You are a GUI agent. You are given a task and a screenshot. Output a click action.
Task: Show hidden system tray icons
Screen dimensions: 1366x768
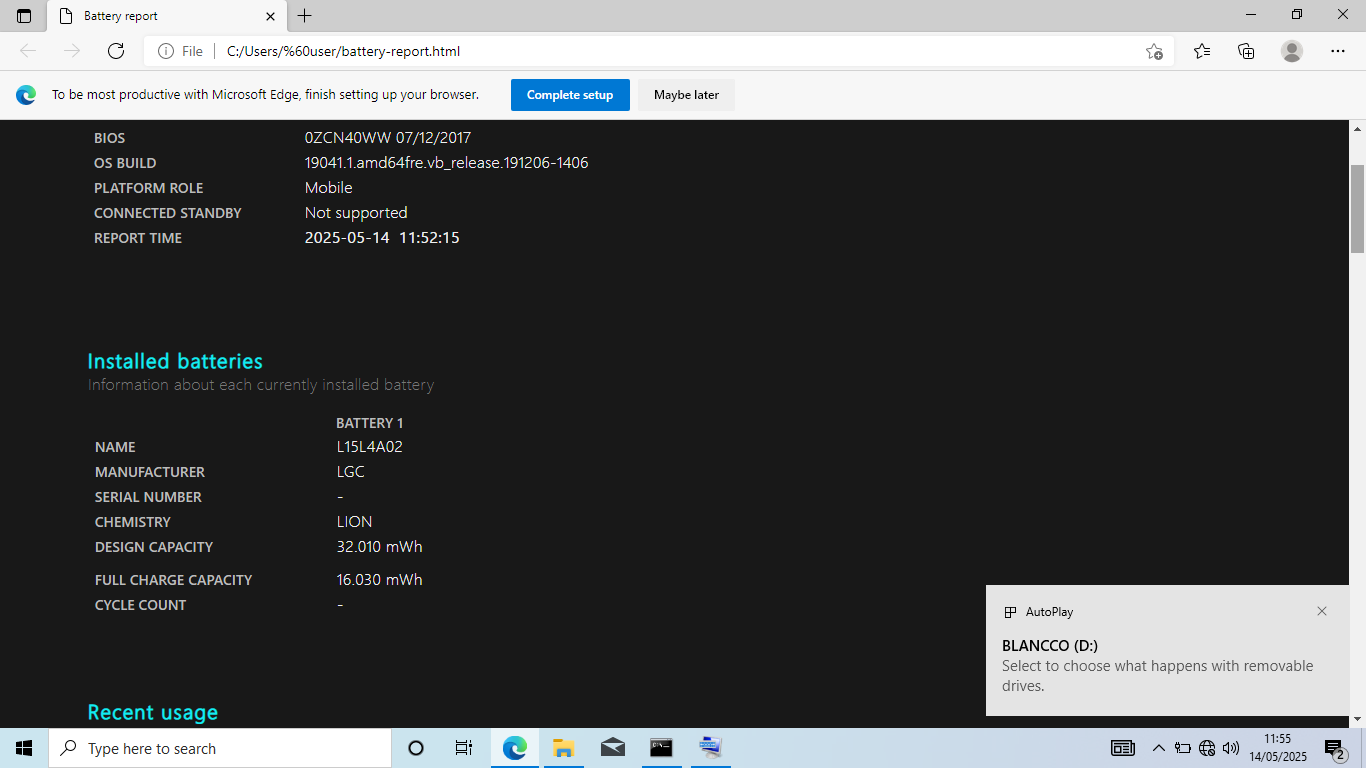click(x=1158, y=748)
